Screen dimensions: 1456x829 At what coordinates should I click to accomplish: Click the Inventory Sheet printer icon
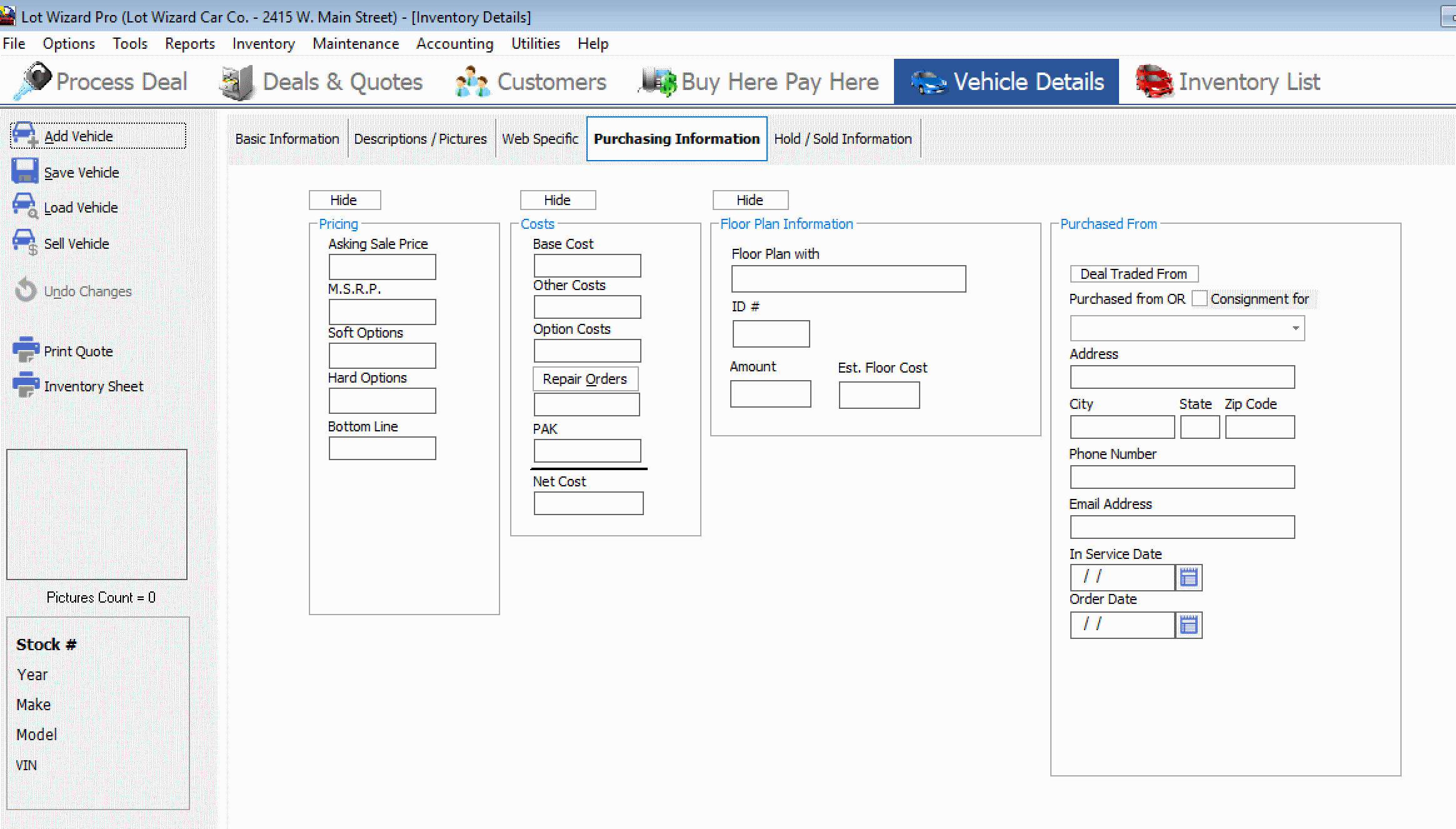(x=25, y=385)
